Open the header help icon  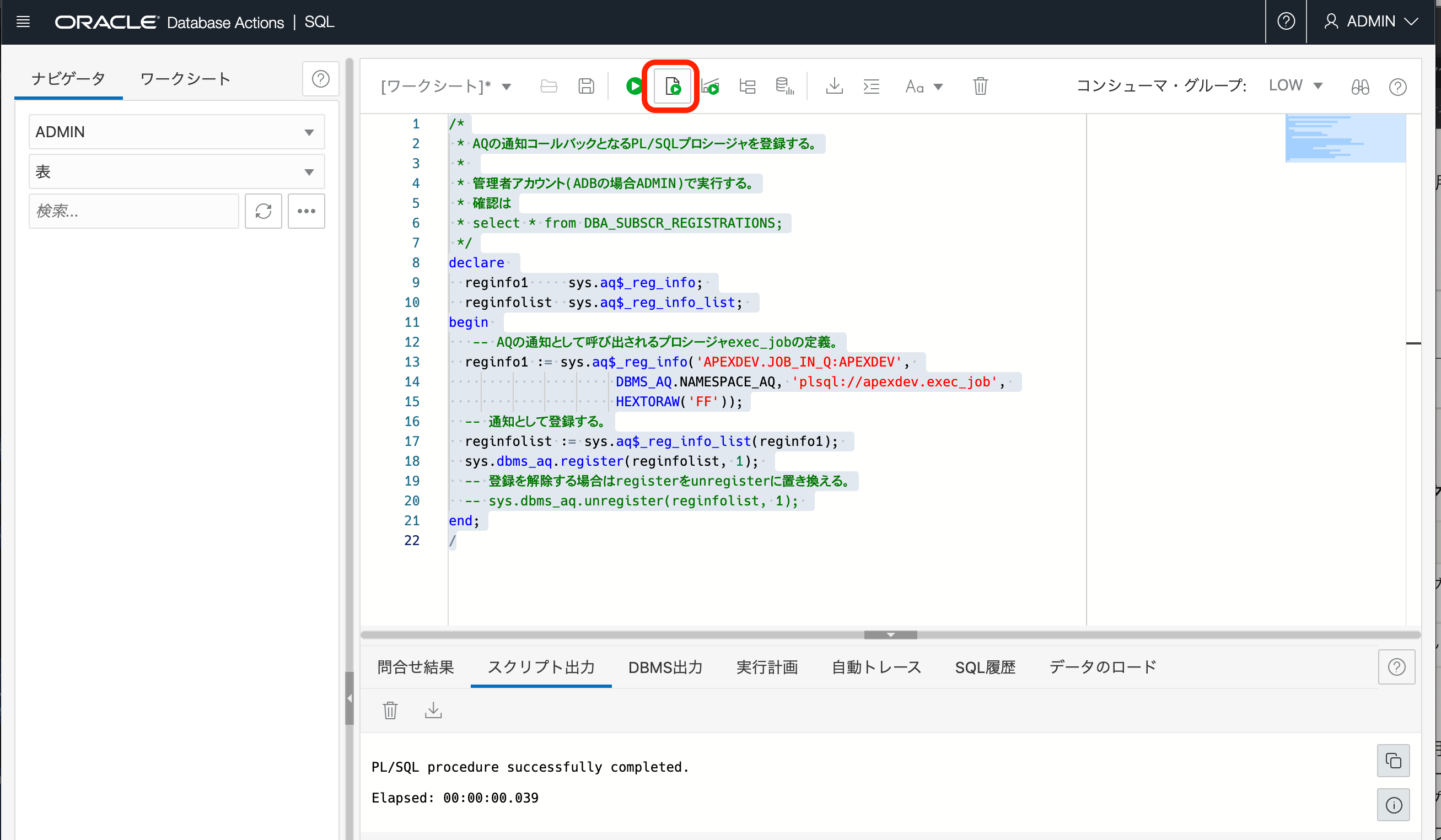[x=1286, y=21]
